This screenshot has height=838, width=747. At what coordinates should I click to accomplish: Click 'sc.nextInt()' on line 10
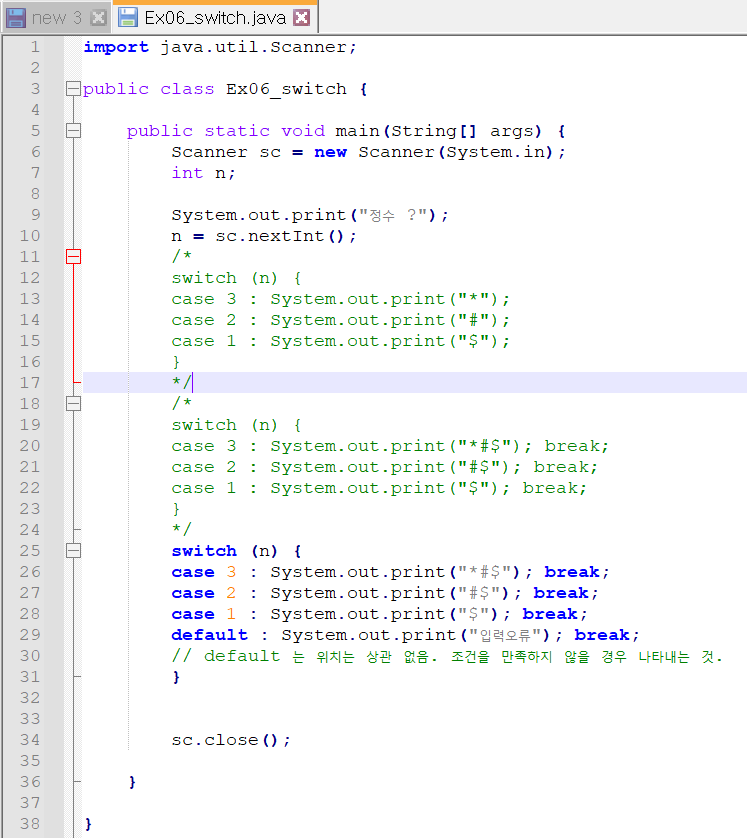coord(279,236)
